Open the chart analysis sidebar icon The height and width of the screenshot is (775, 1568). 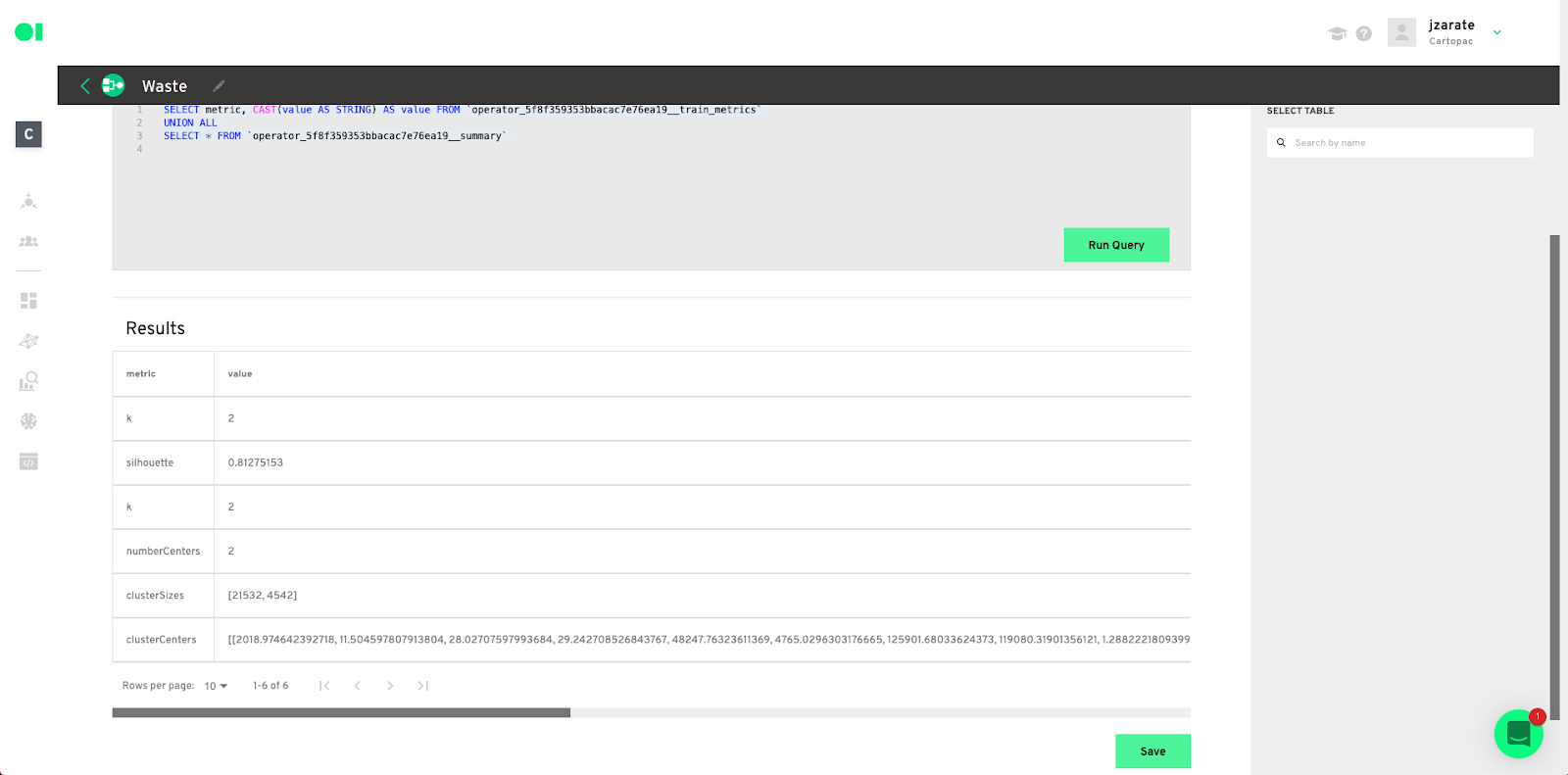28,381
